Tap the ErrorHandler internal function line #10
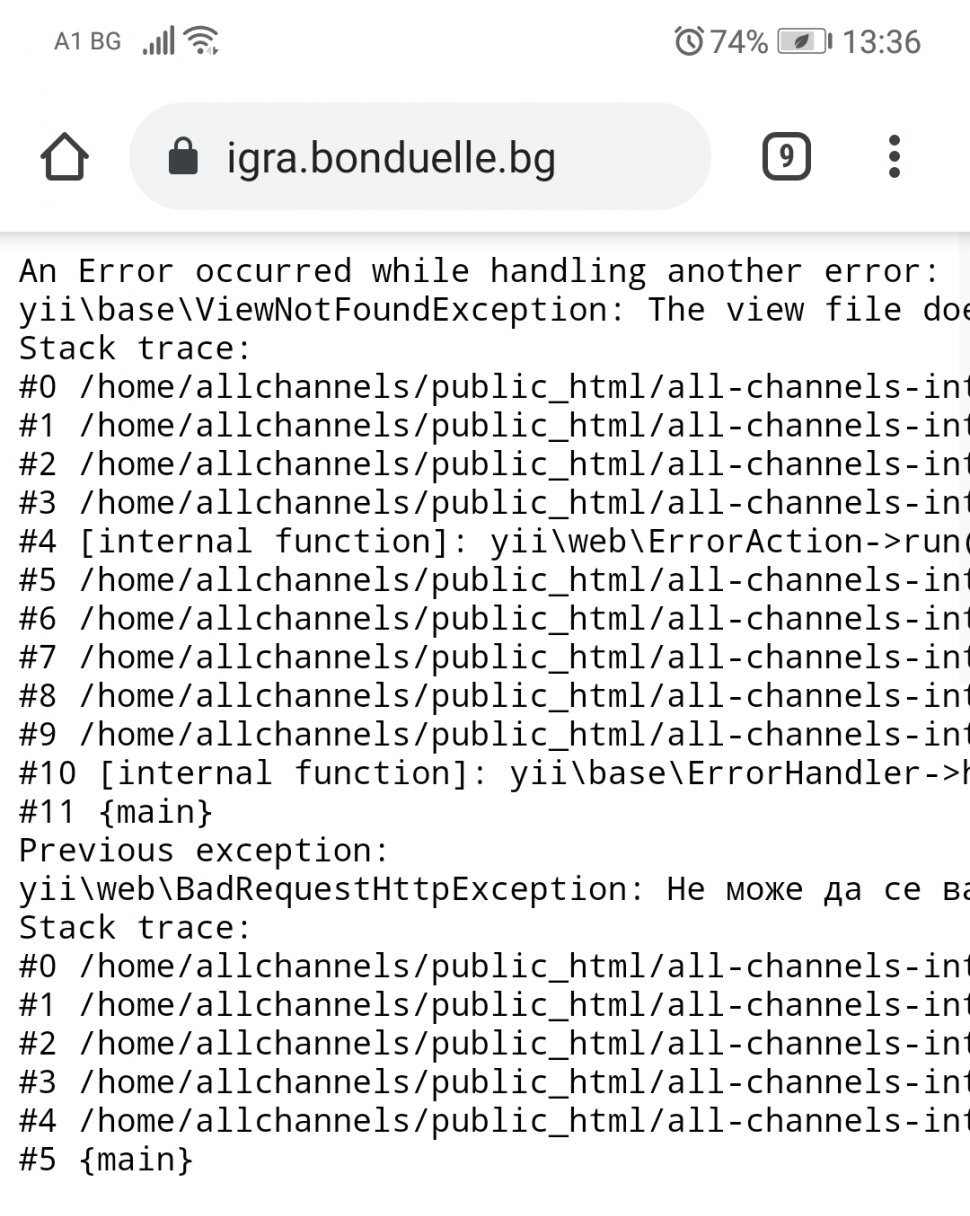 click(490, 773)
